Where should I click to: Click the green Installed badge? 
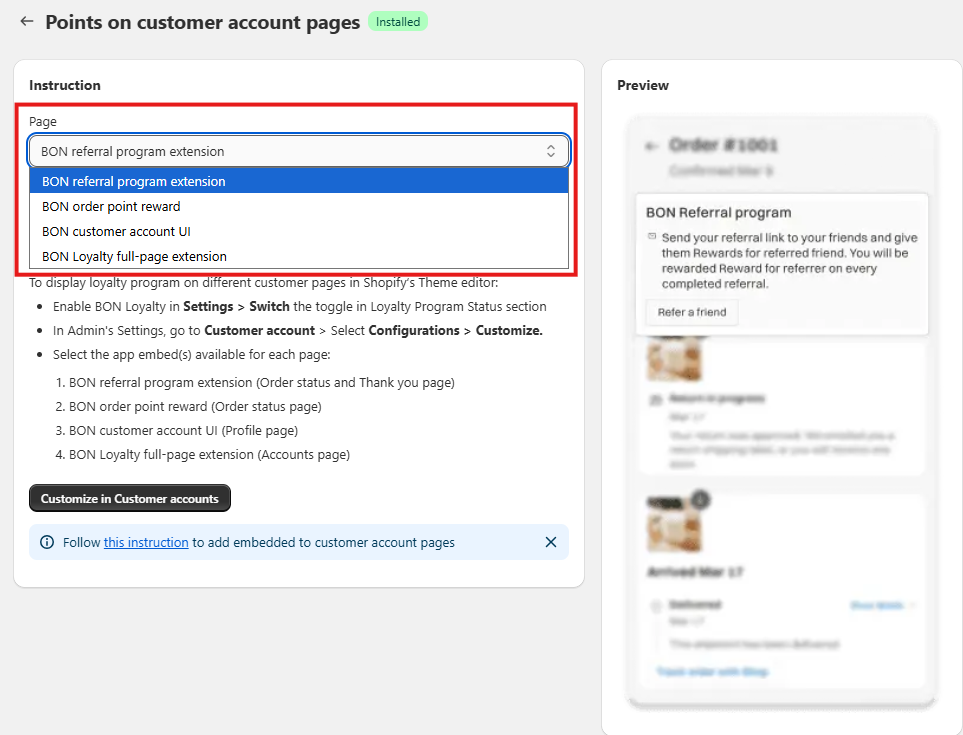tap(398, 21)
